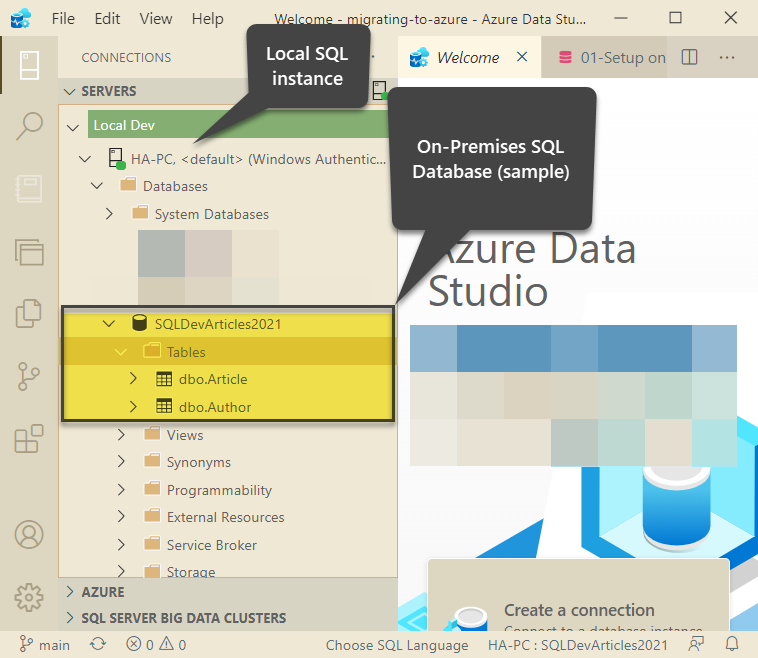Expand the Views folder
Screen dimensions: 758x658
(121, 434)
